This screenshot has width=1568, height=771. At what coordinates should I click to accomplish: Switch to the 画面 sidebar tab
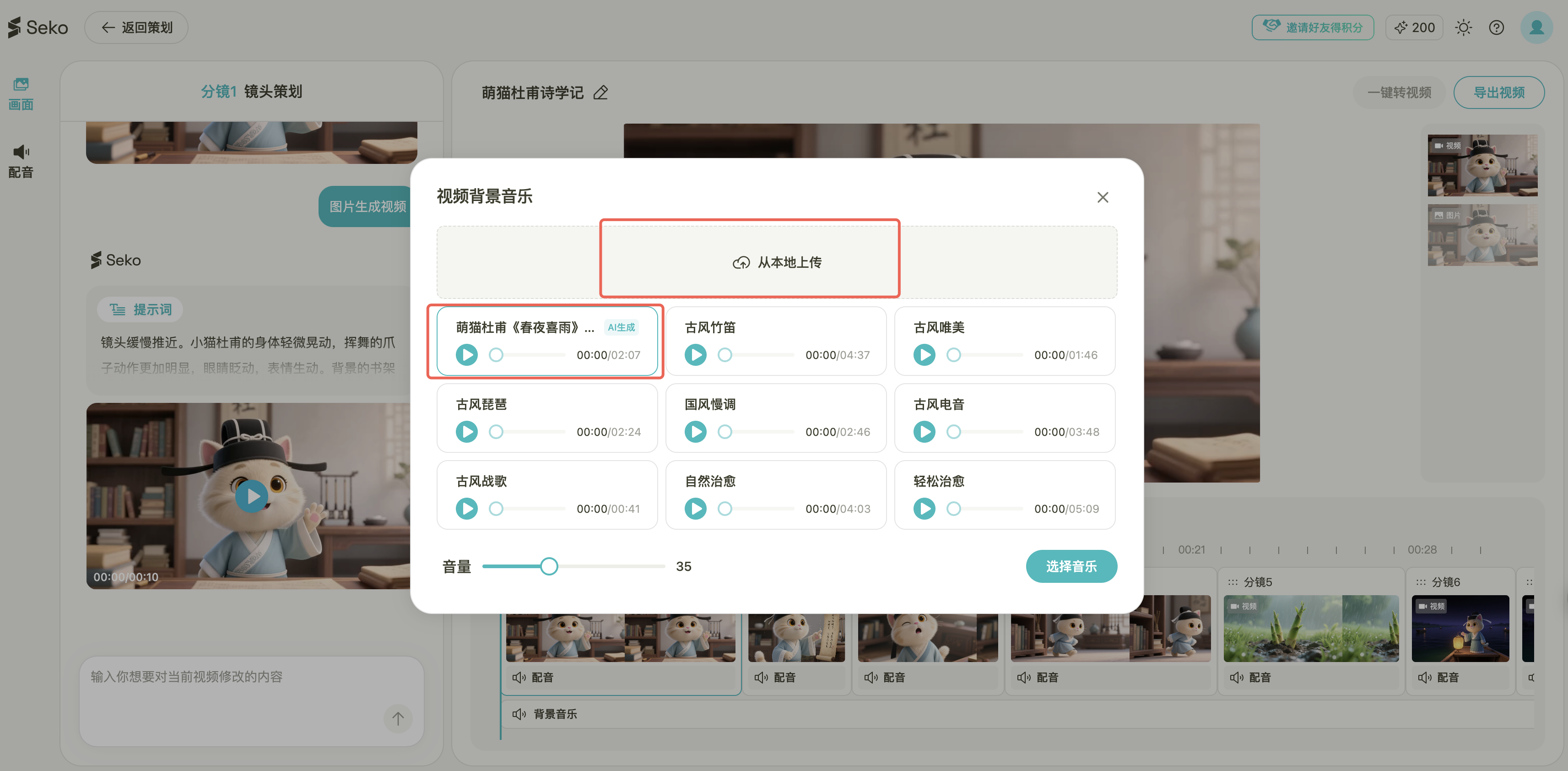tap(21, 94)
